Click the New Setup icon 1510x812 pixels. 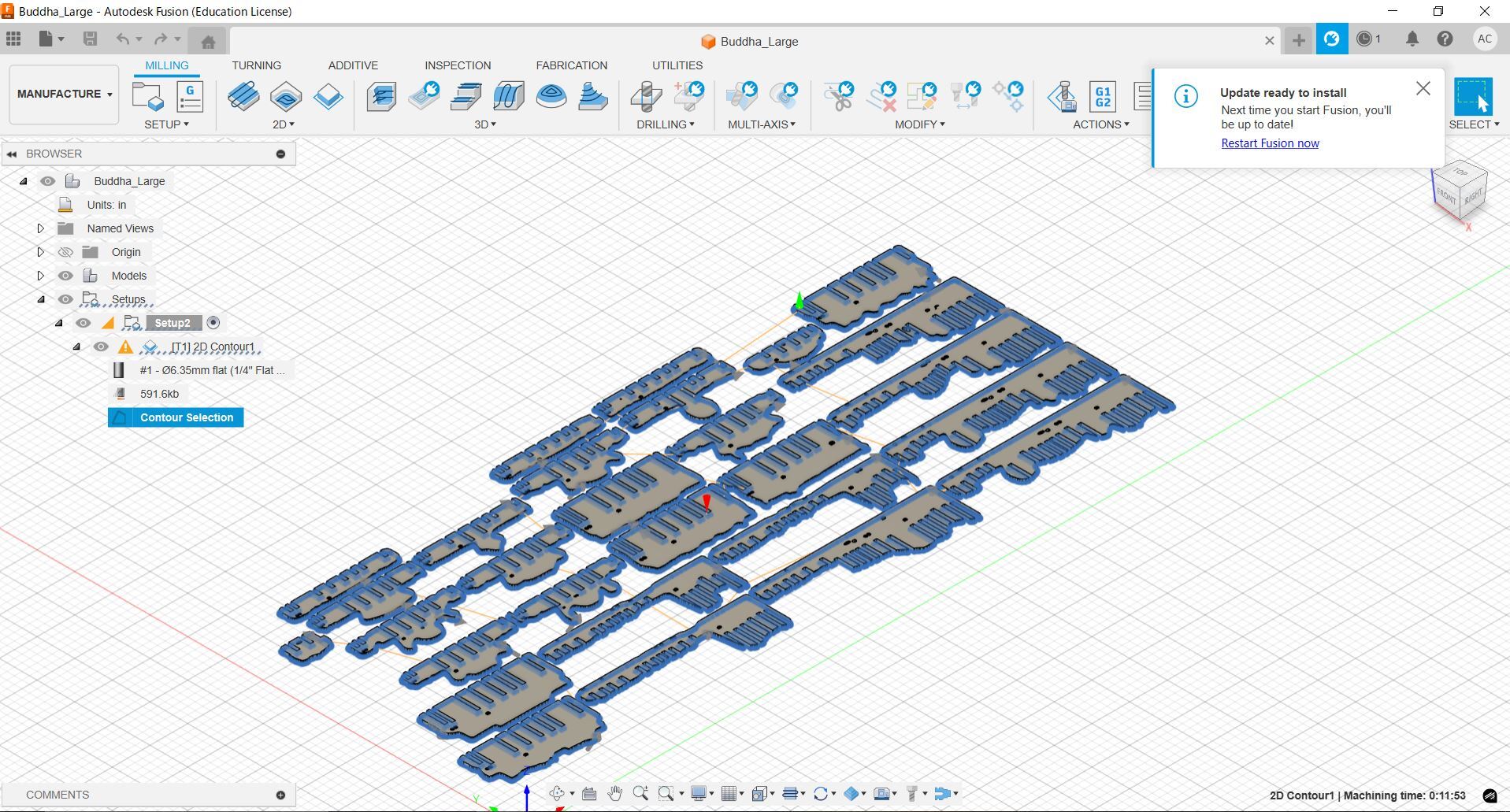pyautogui.click(x=147, y=96)
